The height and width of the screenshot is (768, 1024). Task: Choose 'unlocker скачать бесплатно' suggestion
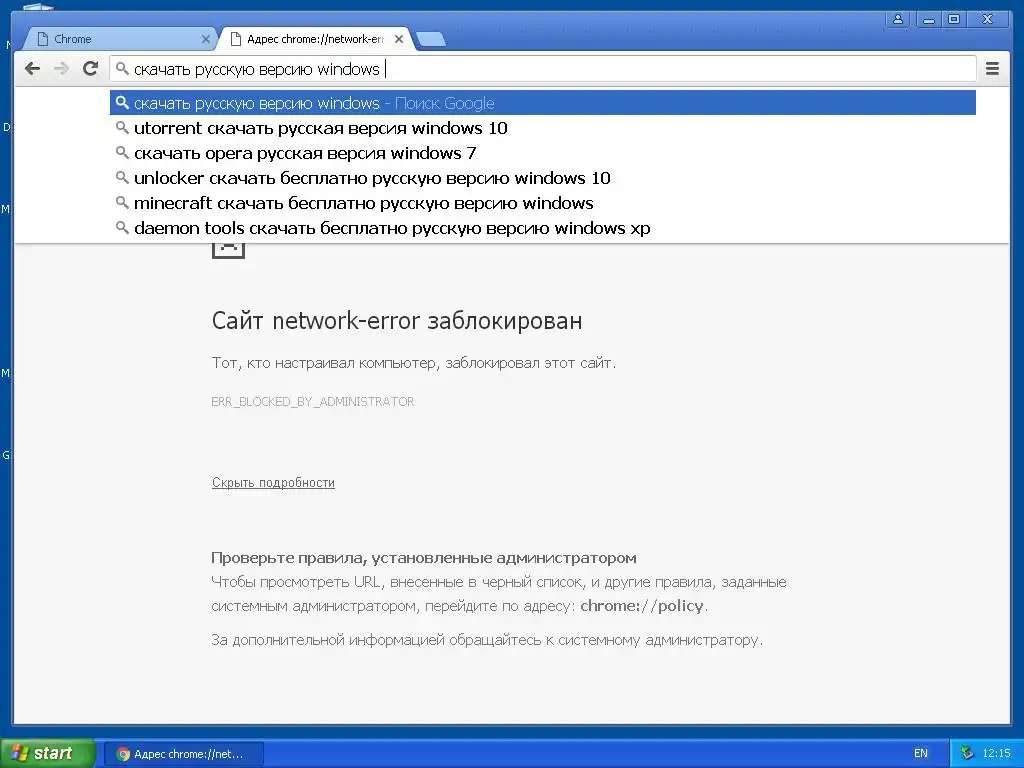[x=543, y=178]
